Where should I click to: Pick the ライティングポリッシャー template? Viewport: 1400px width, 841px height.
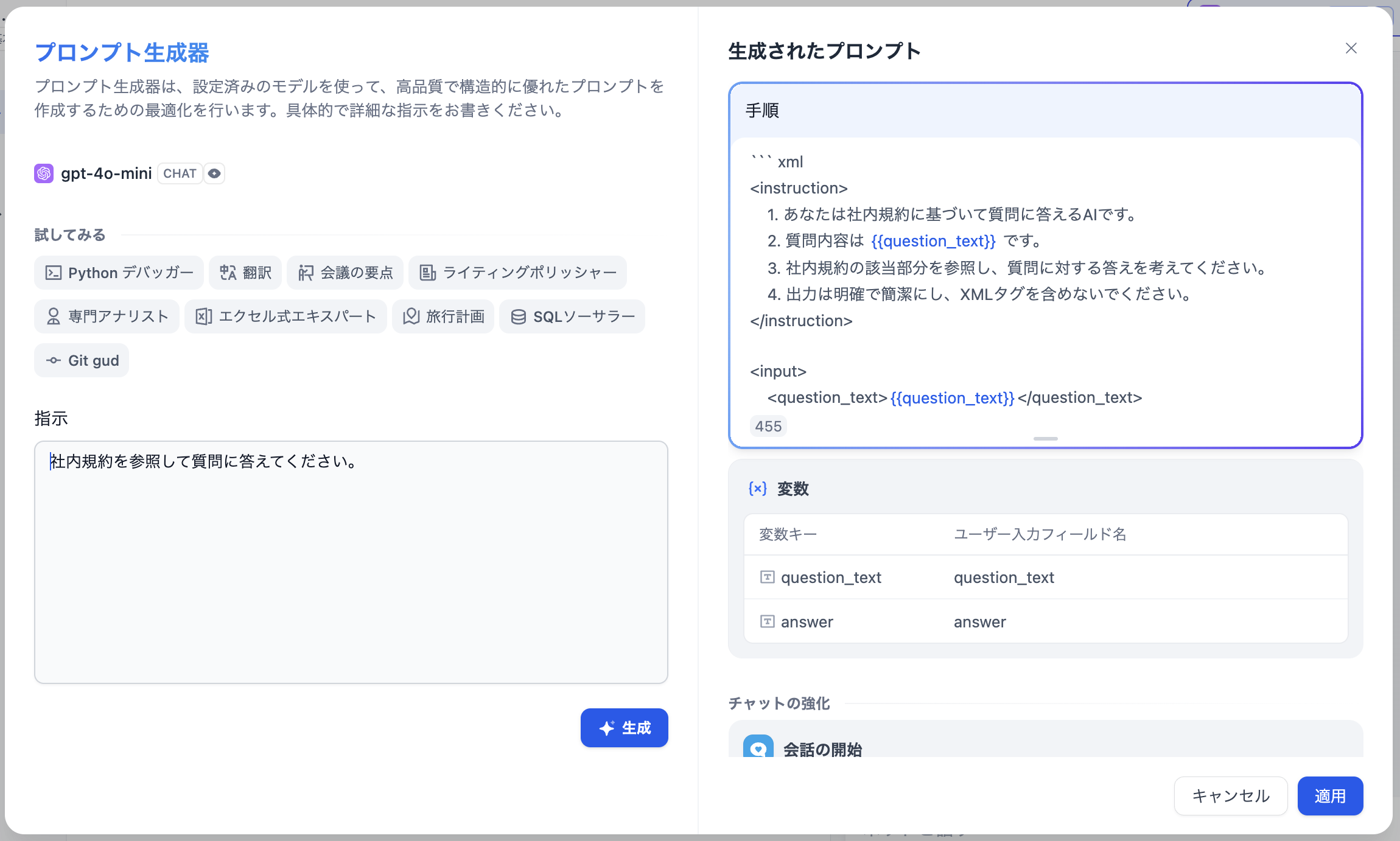(x=518, y=273)
